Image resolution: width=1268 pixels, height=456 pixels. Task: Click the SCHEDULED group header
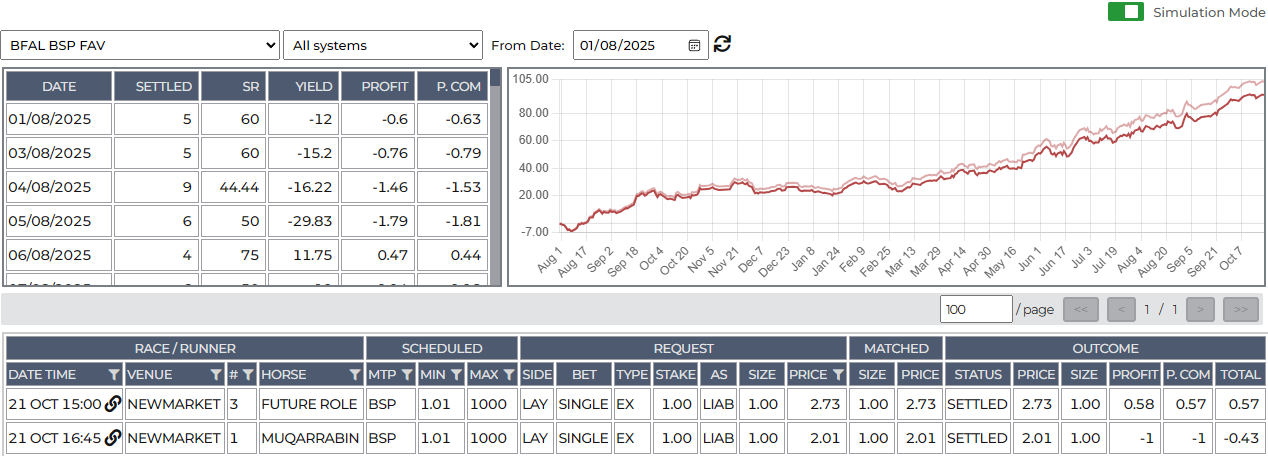coord(442,348)
